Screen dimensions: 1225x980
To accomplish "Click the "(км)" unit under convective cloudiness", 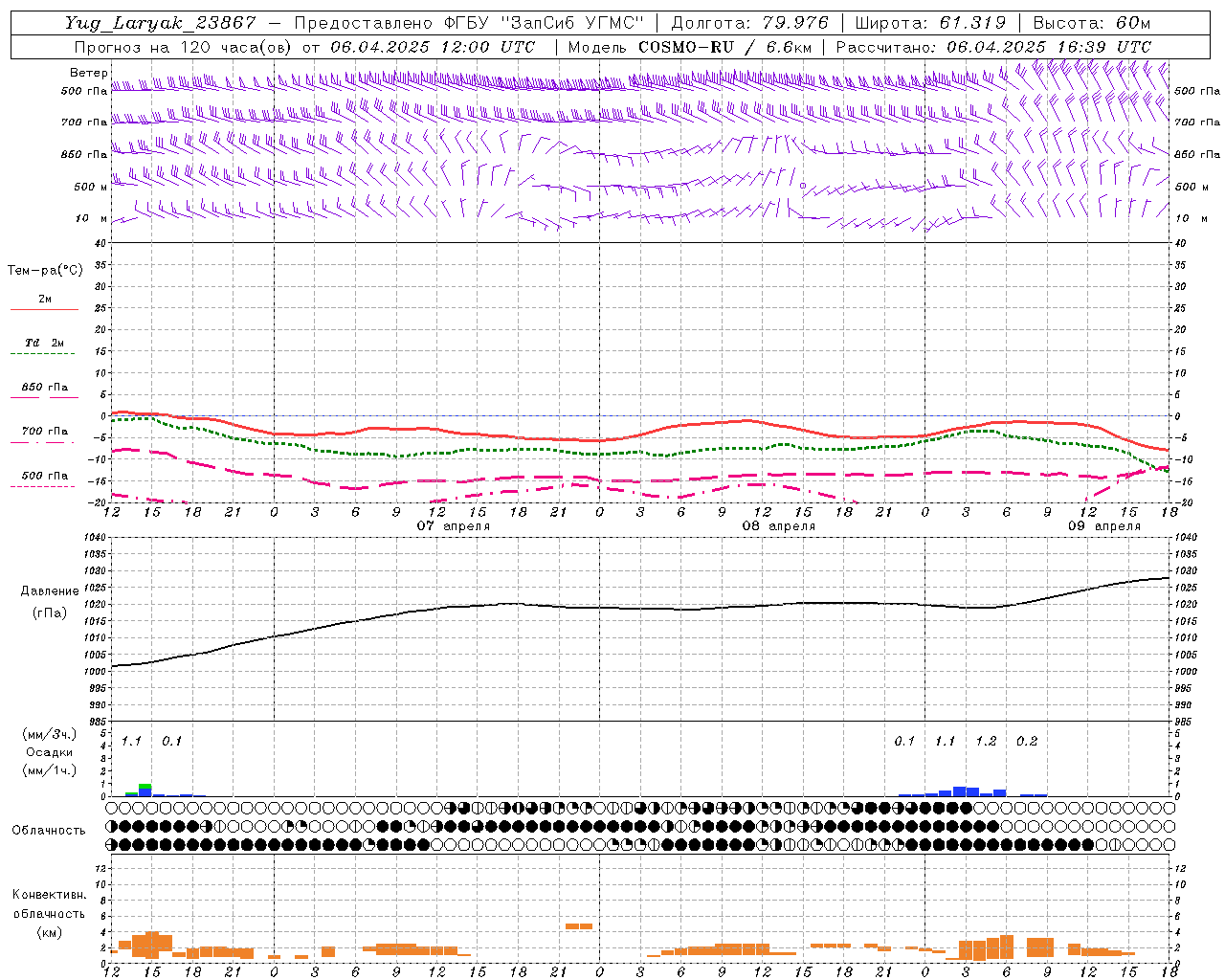I will (49, 932).
